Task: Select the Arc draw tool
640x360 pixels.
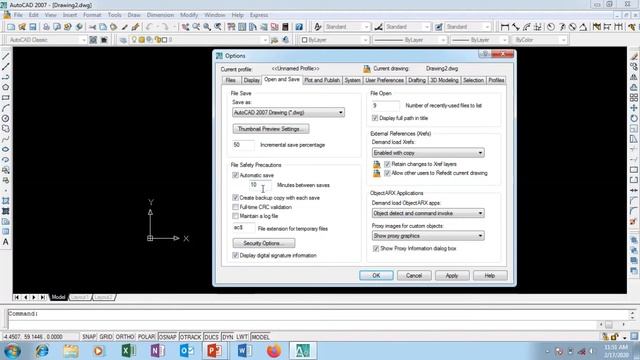Action: click(x=6, y=108)
